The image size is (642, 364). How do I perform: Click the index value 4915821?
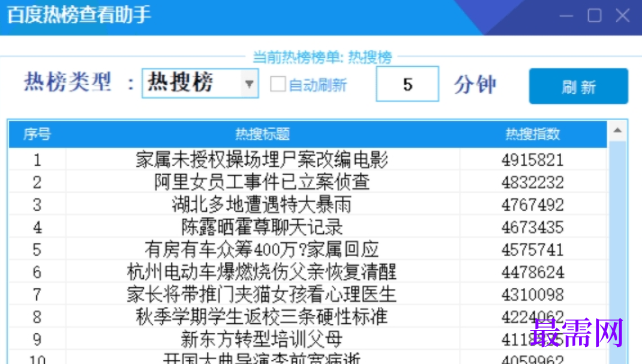[533, 160]
